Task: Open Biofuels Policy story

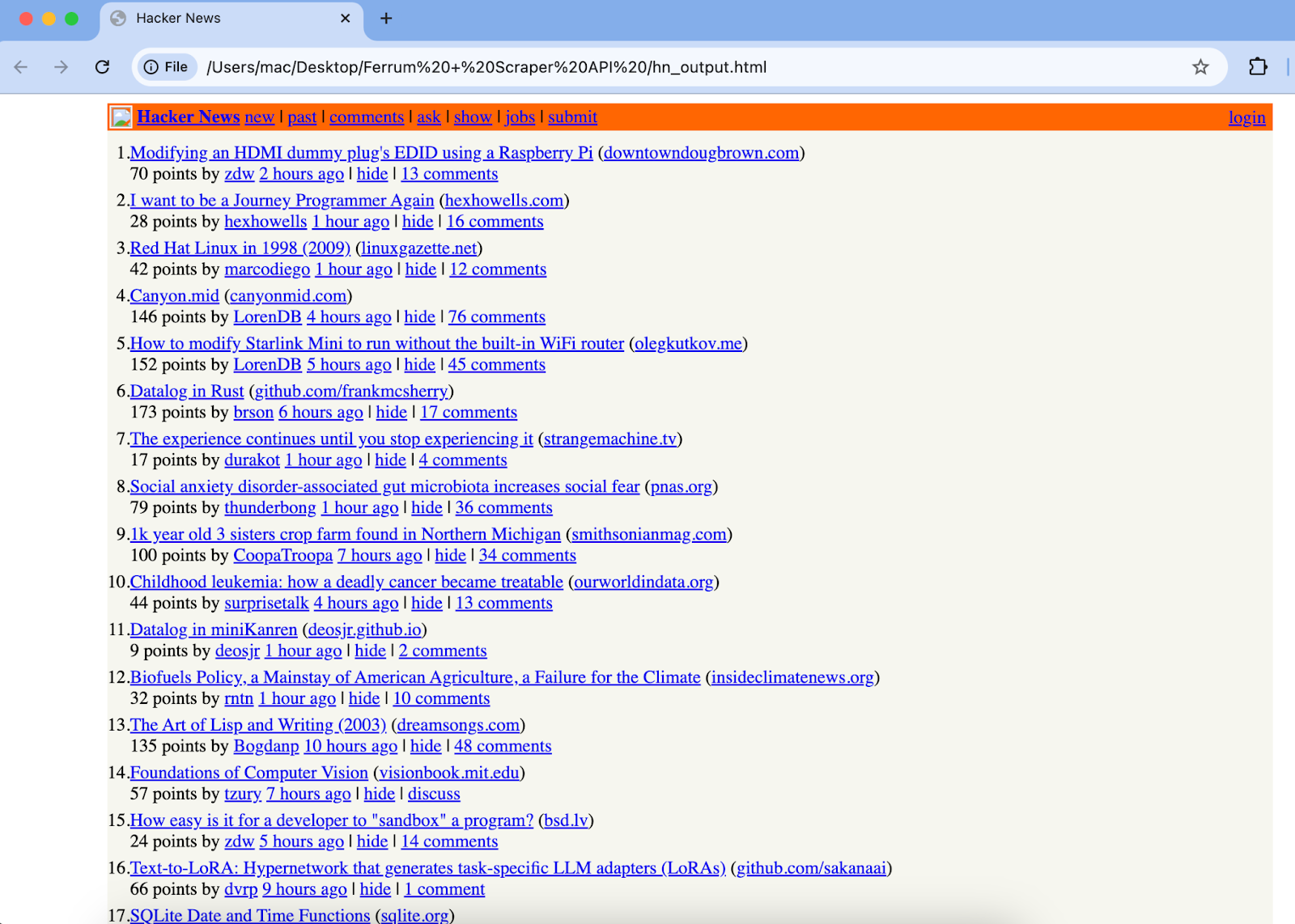Action: [x=415, y=677]
